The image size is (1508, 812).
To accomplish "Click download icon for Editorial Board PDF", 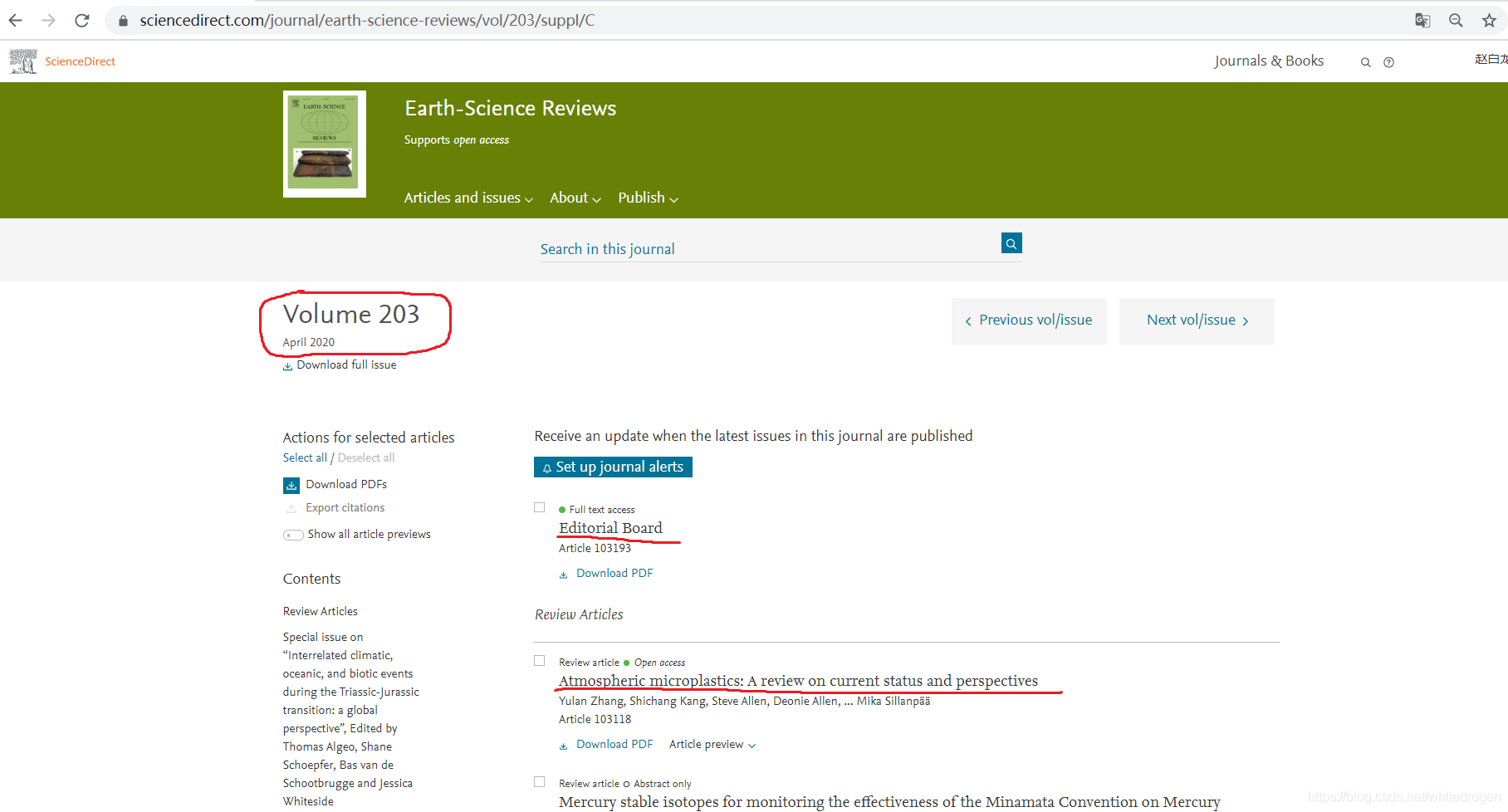I will [x=563, y=575].
